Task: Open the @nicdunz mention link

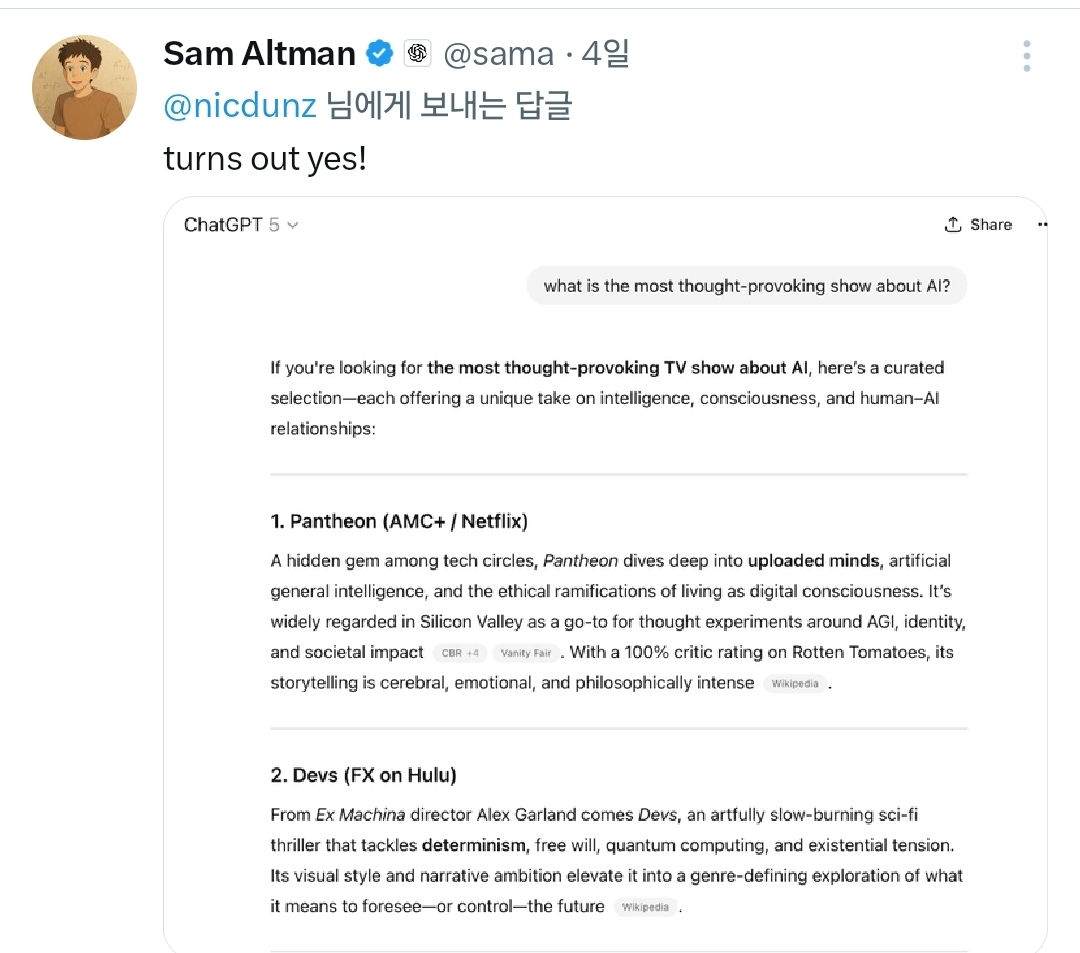Action: click(240, 106)
